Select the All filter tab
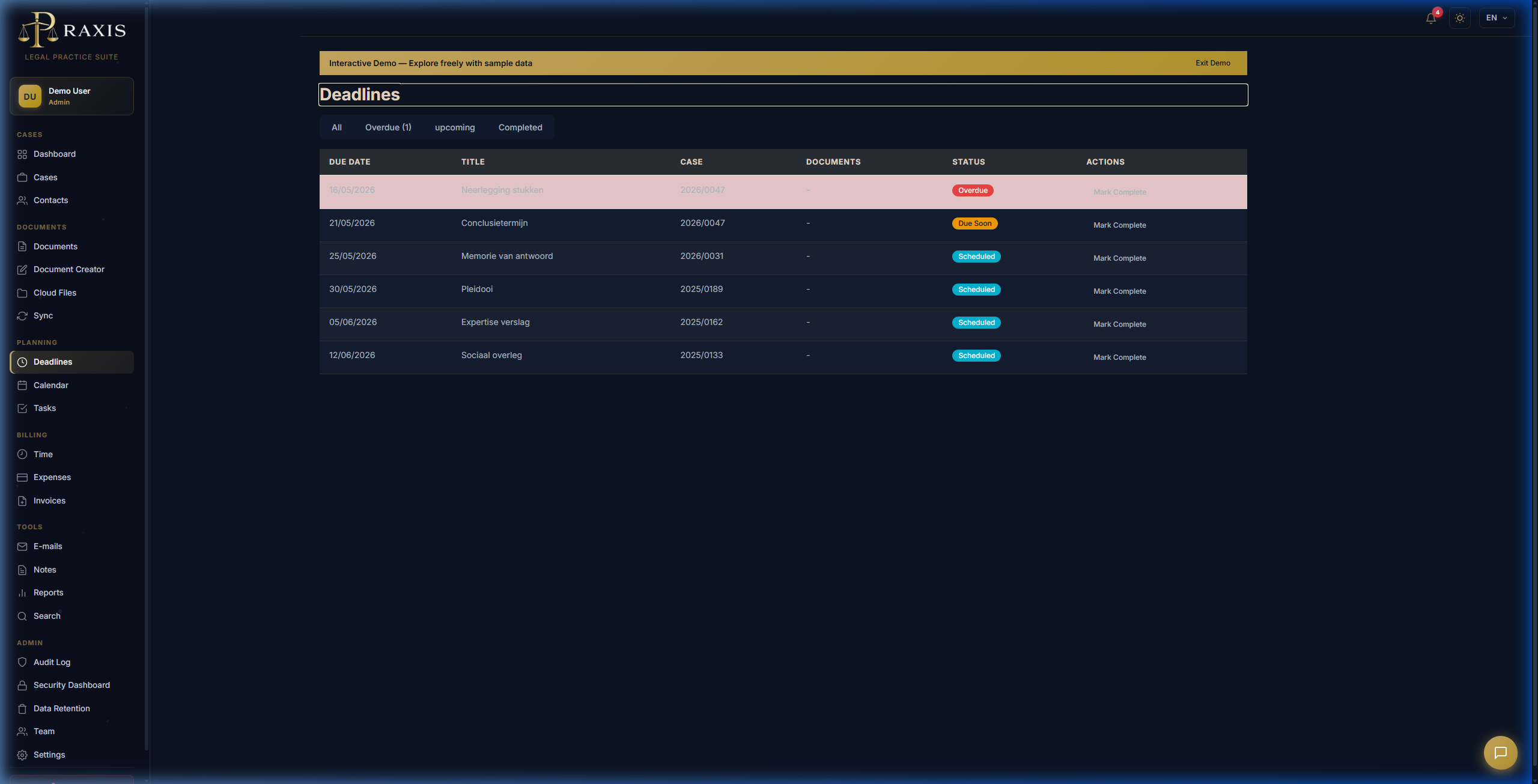Image resolution: width=1538 pixels, height=784 pixels. [x=336, y=127]
